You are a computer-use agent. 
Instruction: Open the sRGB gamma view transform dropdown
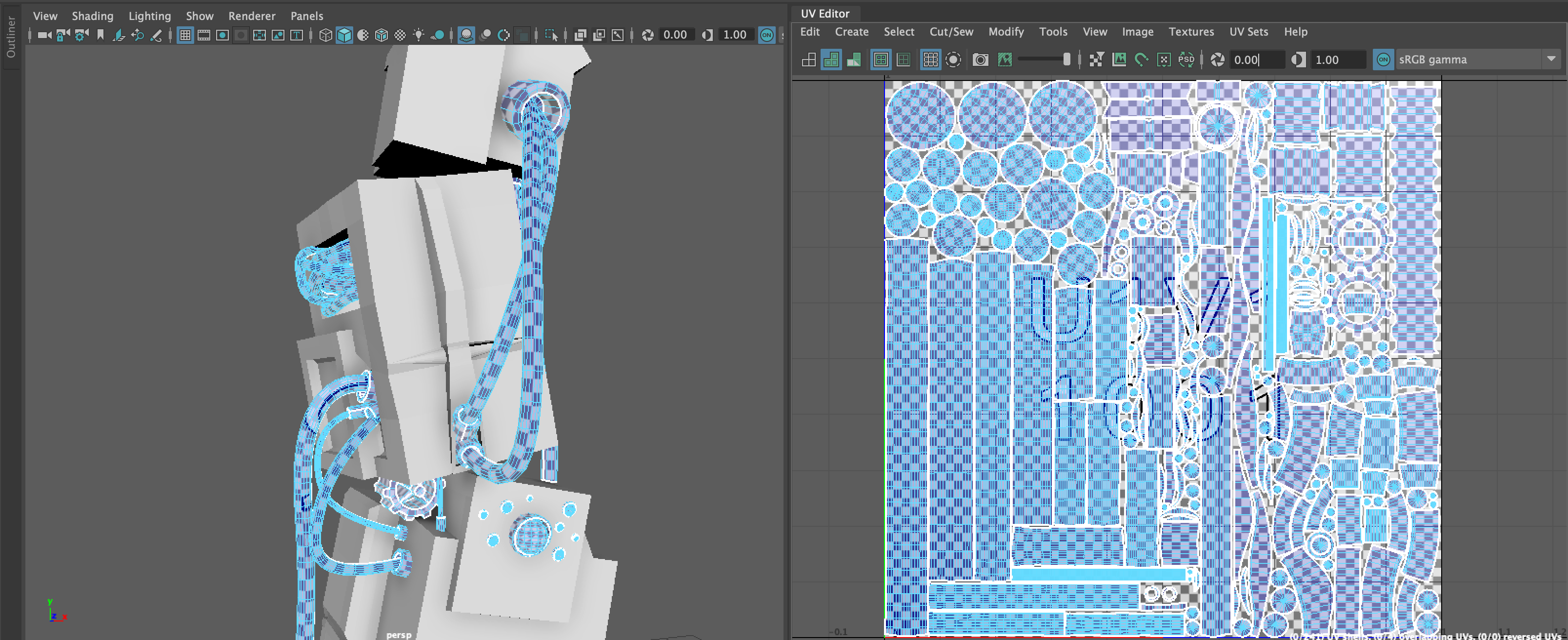(1551, 59)
